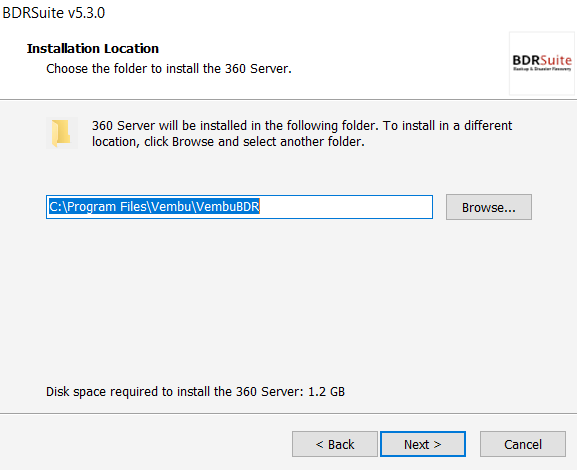This screenshot has height=470, width=577.
Task: Go to the next step with Next >
Action: coord(423,444)
